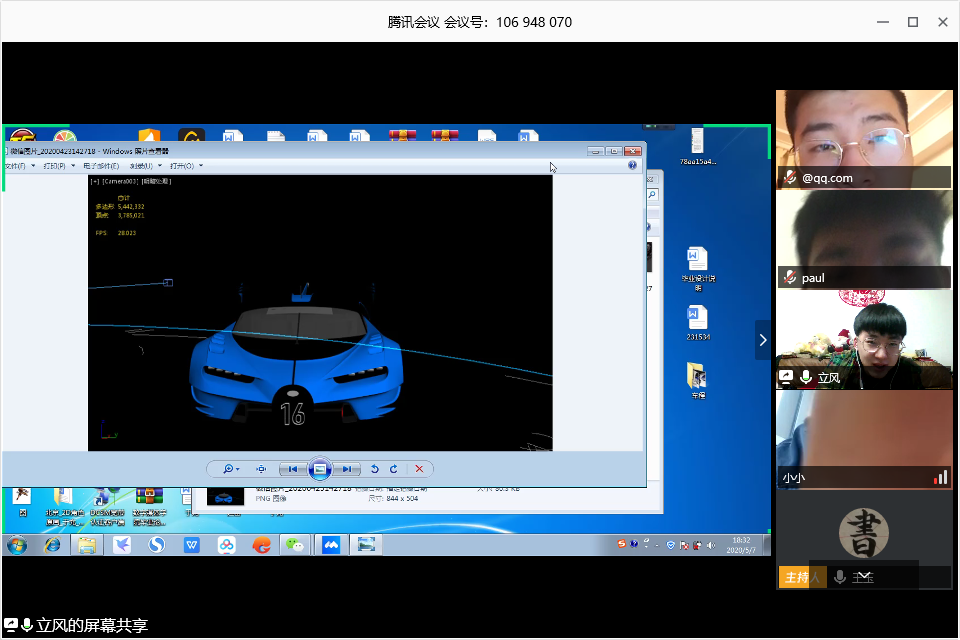Viewport: 960px width, 640px height.
Task: Rotate the image counterclockwise
Action: click(x=375, y=468)
